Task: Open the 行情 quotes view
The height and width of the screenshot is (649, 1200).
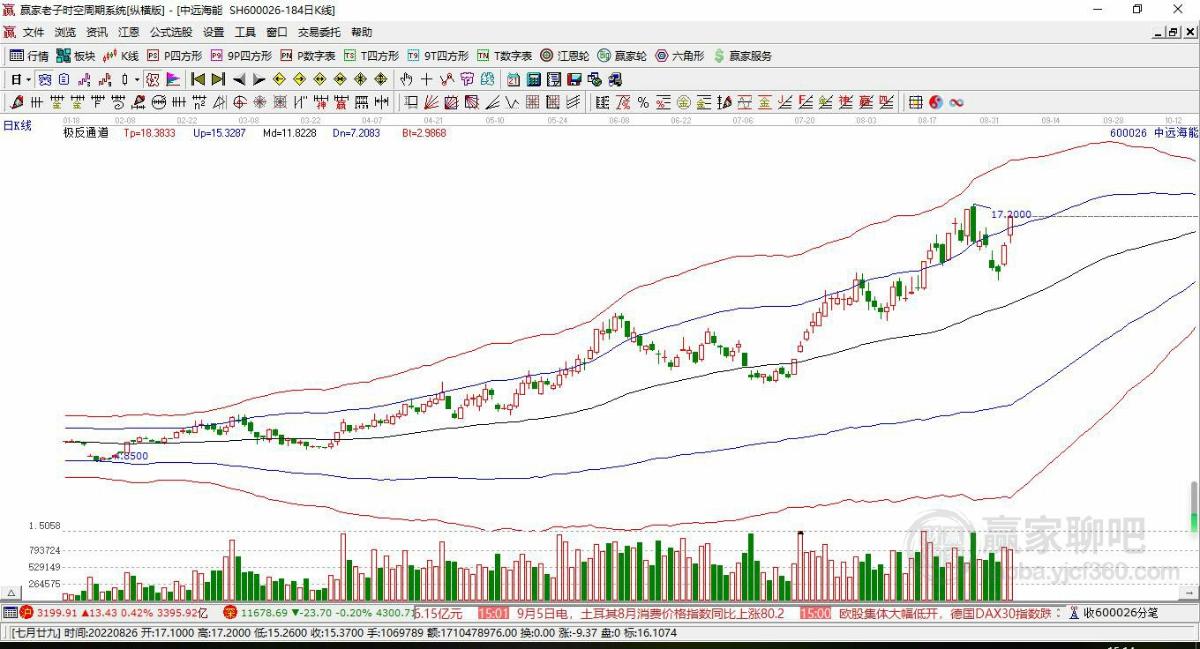Action: point(30,56)
